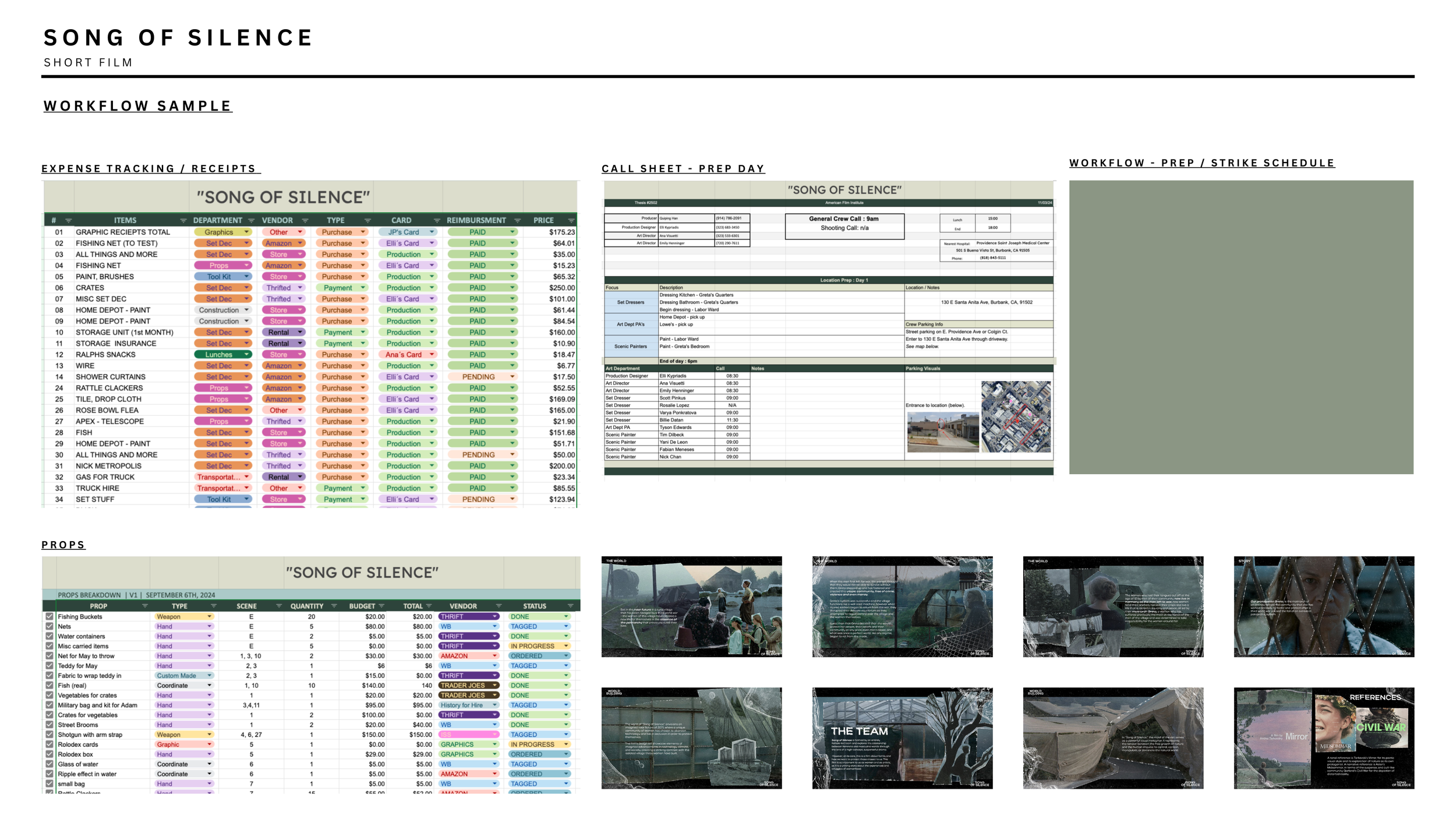Click the filter icon on the STATUS column
The width and height of the screenshot is (1456, 819).
click(572, 606)
